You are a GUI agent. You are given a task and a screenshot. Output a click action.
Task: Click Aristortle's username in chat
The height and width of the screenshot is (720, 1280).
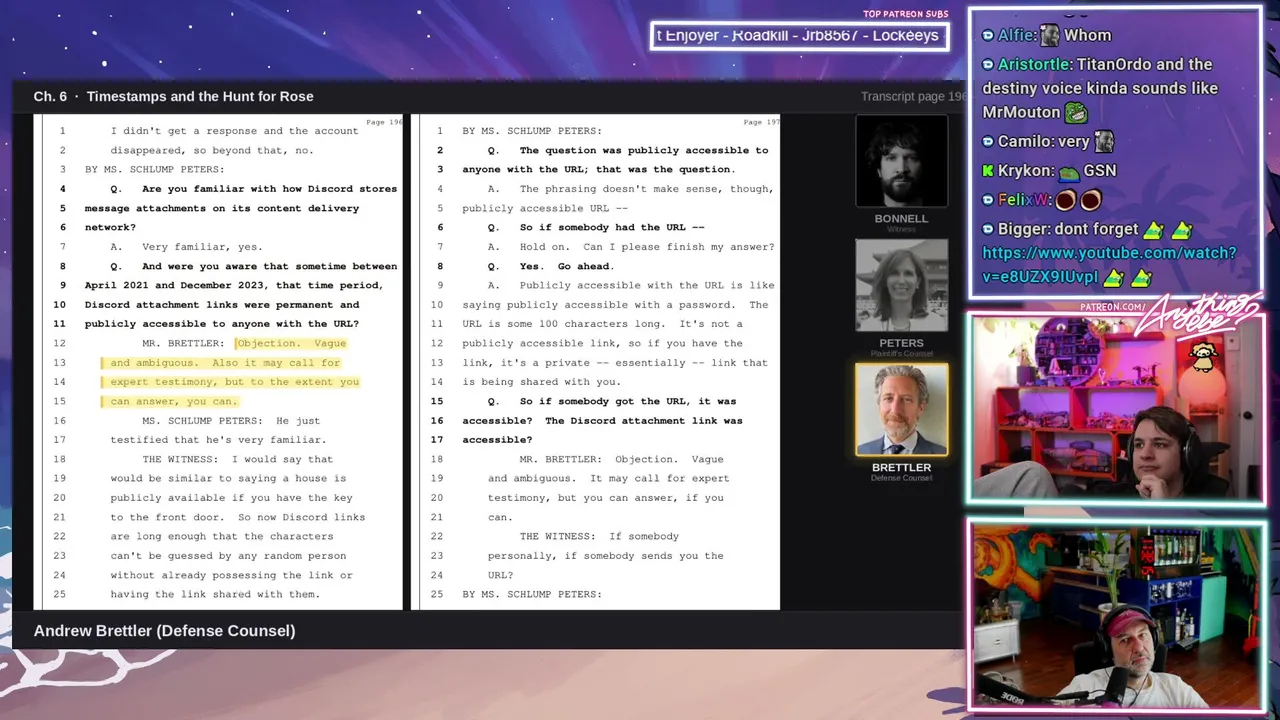tap(1034, 64)
